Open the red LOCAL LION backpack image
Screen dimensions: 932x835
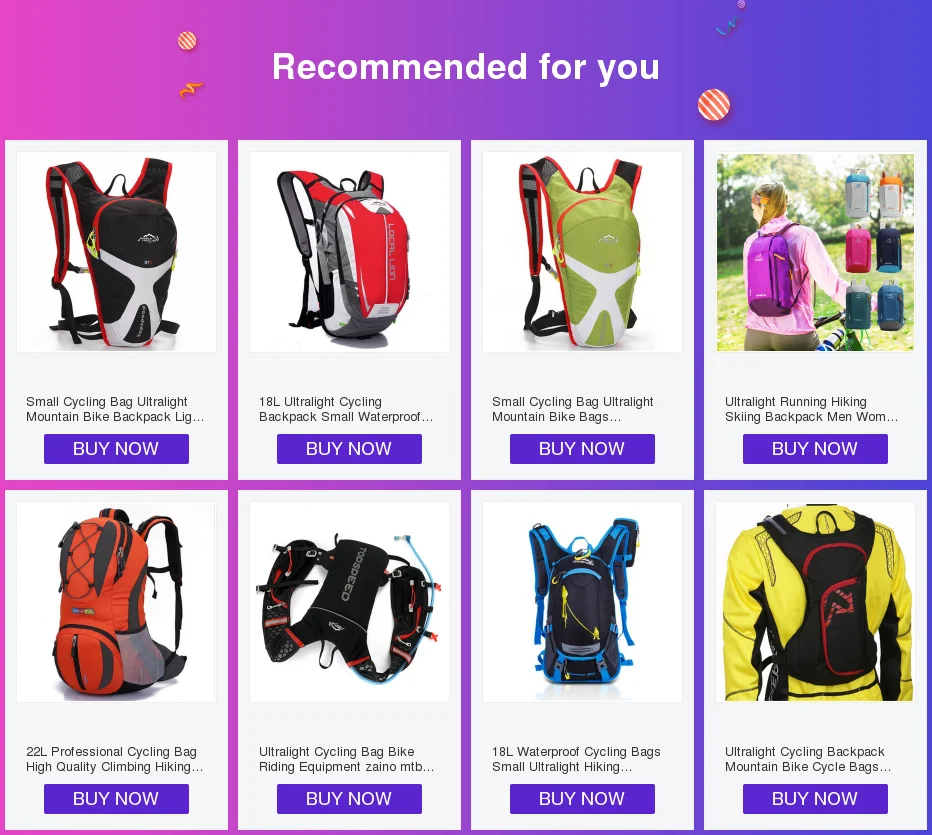350,252
